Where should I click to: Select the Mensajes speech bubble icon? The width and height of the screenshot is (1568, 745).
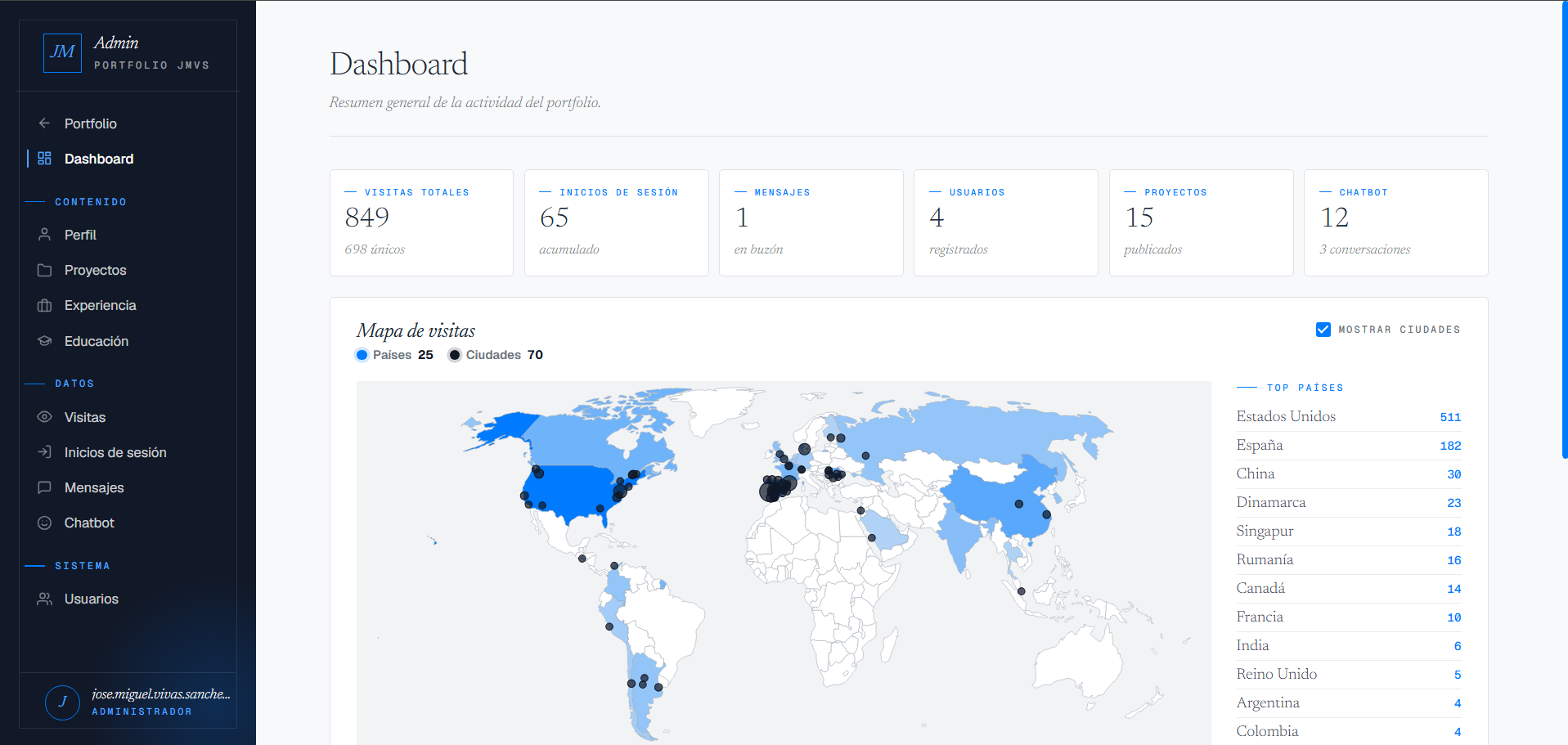44,487
